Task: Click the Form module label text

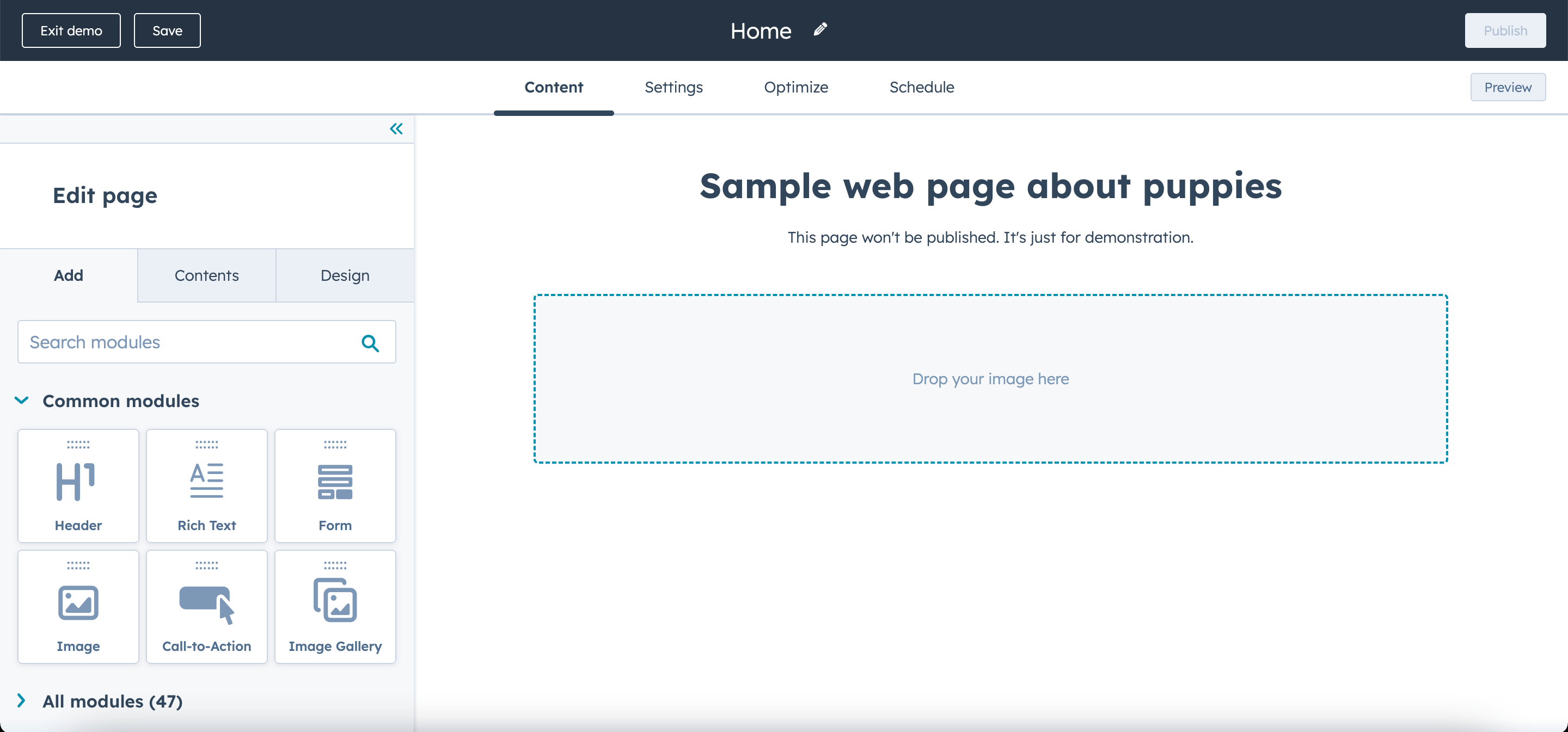Action: [335, 525]
